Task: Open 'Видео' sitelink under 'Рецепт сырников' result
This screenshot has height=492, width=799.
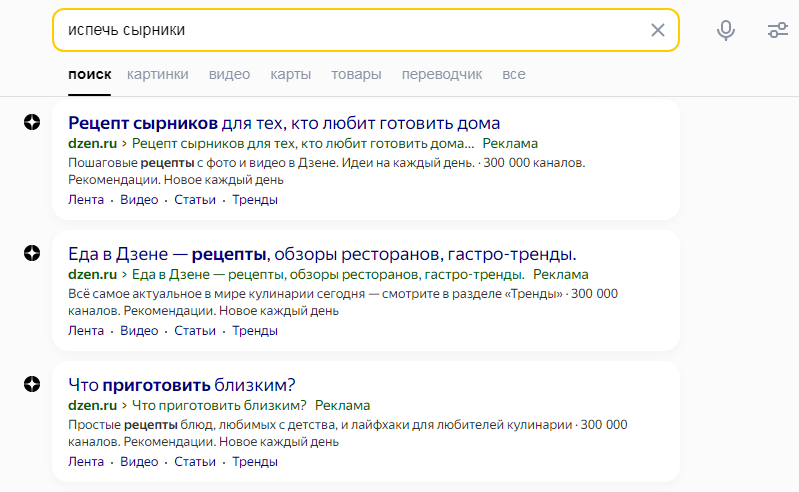Action: point(139,200)
